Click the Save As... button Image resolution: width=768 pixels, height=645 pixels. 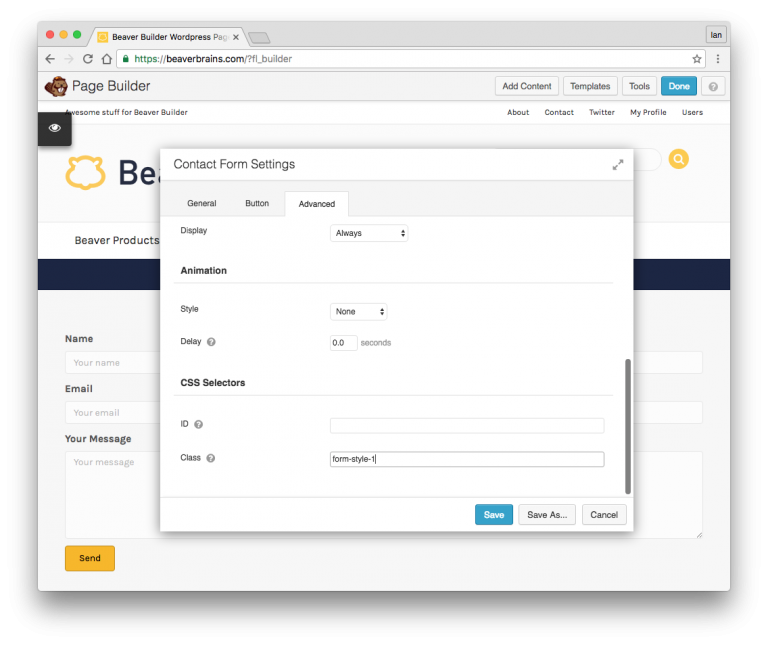[x=547, y=515]
